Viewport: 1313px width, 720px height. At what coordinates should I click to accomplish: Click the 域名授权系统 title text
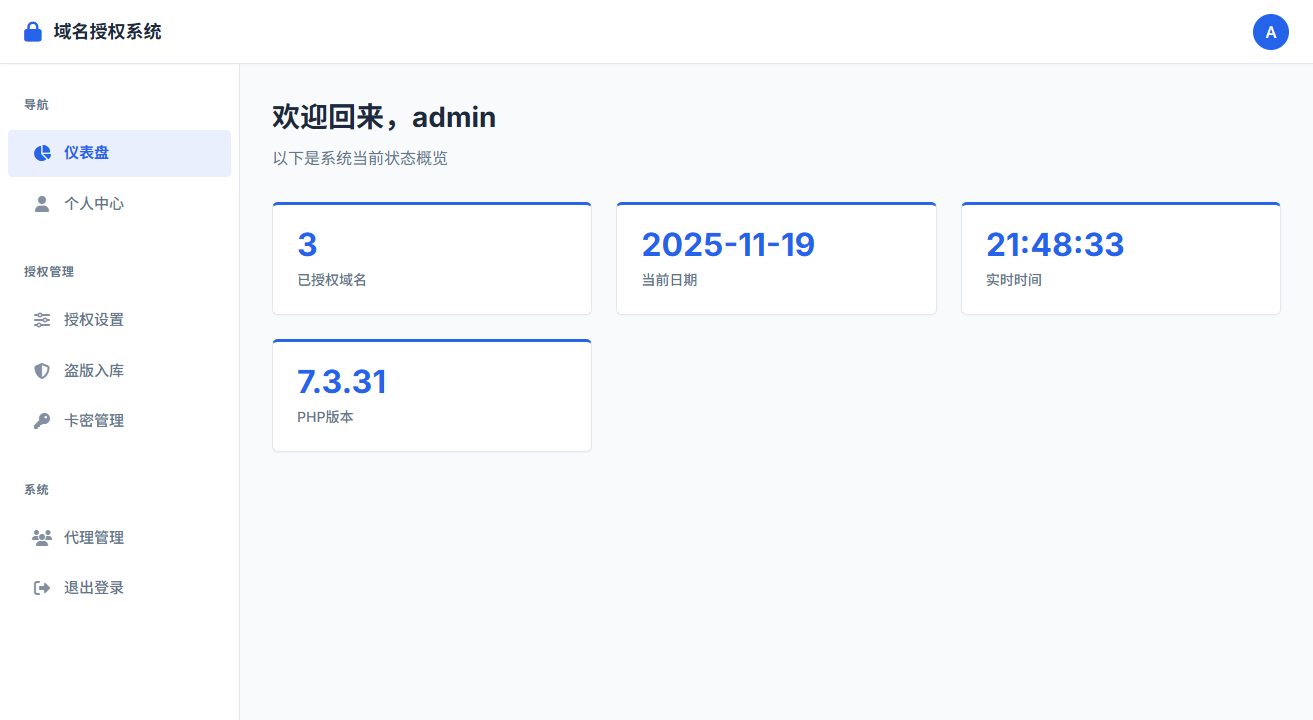(107, 32)
